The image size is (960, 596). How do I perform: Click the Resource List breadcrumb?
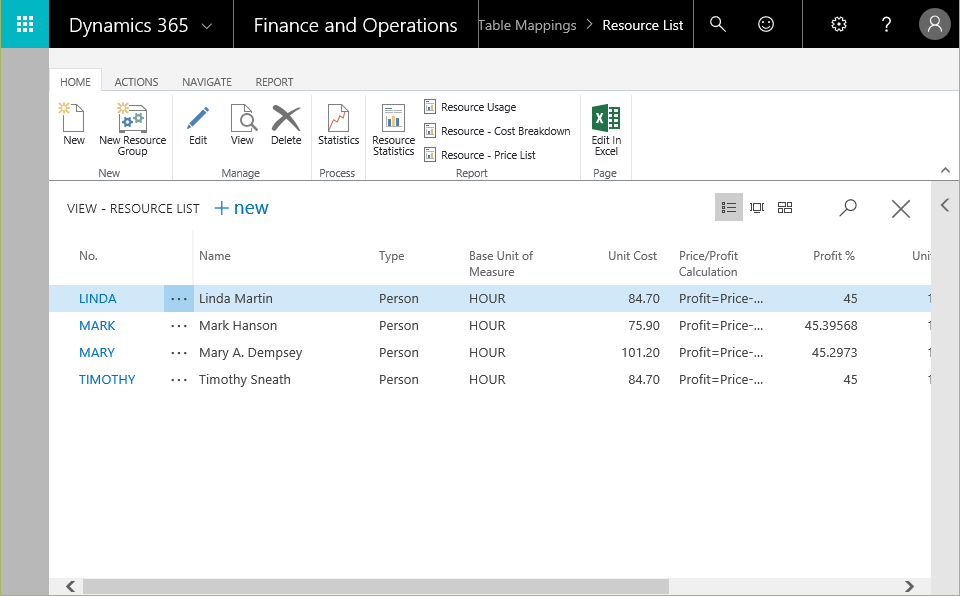[643, 25]
